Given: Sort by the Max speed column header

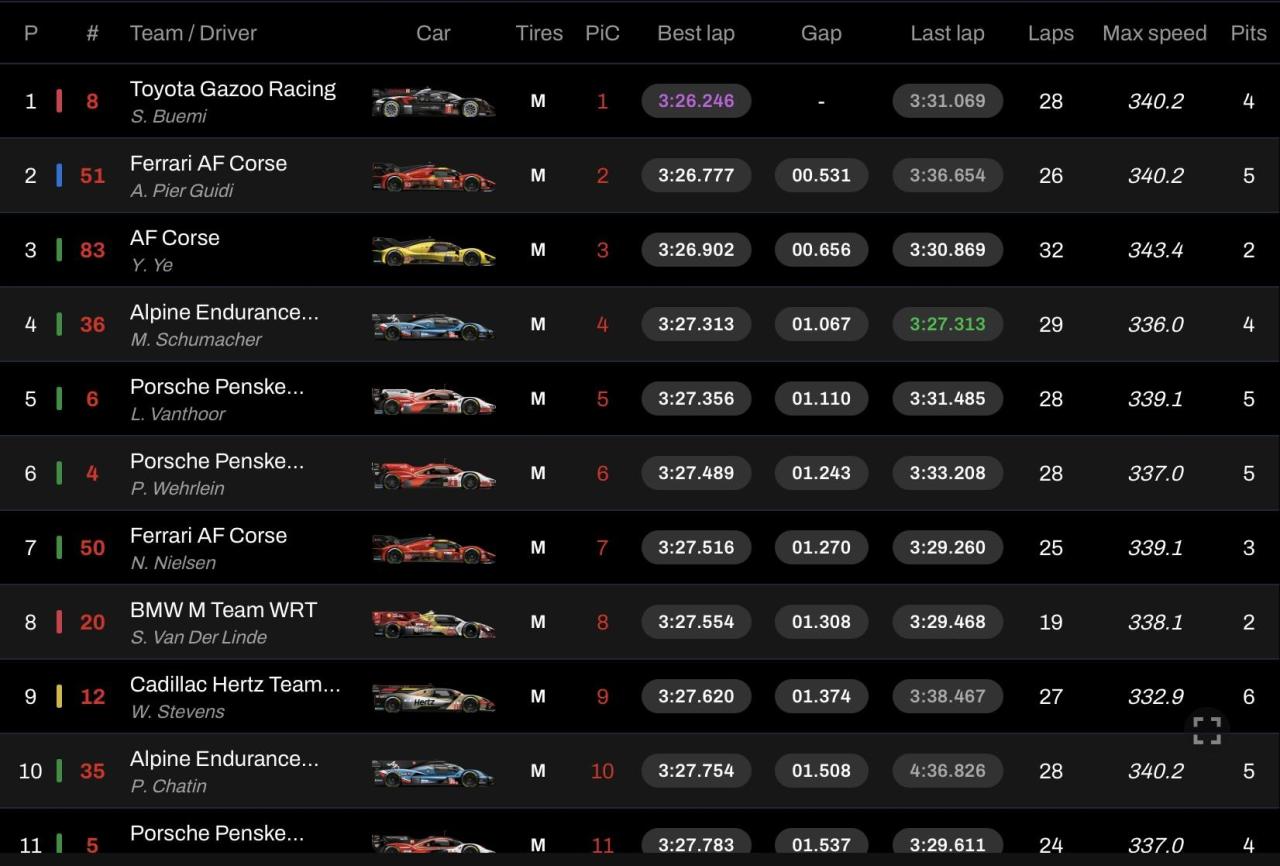Looking at the screenshot, I should pyautogui.click(x=1154, y=33).
